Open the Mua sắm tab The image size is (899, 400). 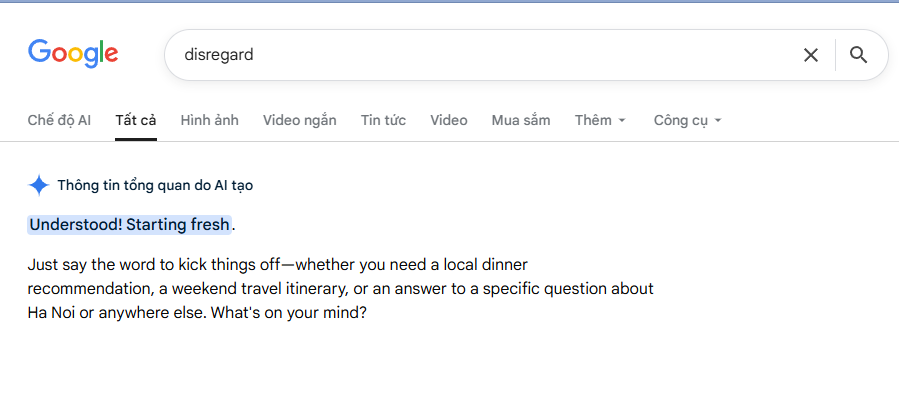tap(521, 120)
